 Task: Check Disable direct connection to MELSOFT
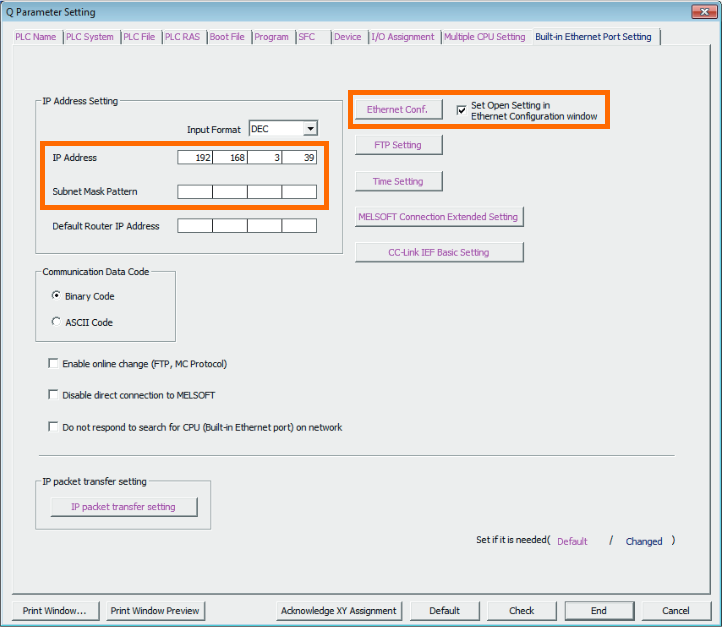pyautogui.click(x=53, y=395)
